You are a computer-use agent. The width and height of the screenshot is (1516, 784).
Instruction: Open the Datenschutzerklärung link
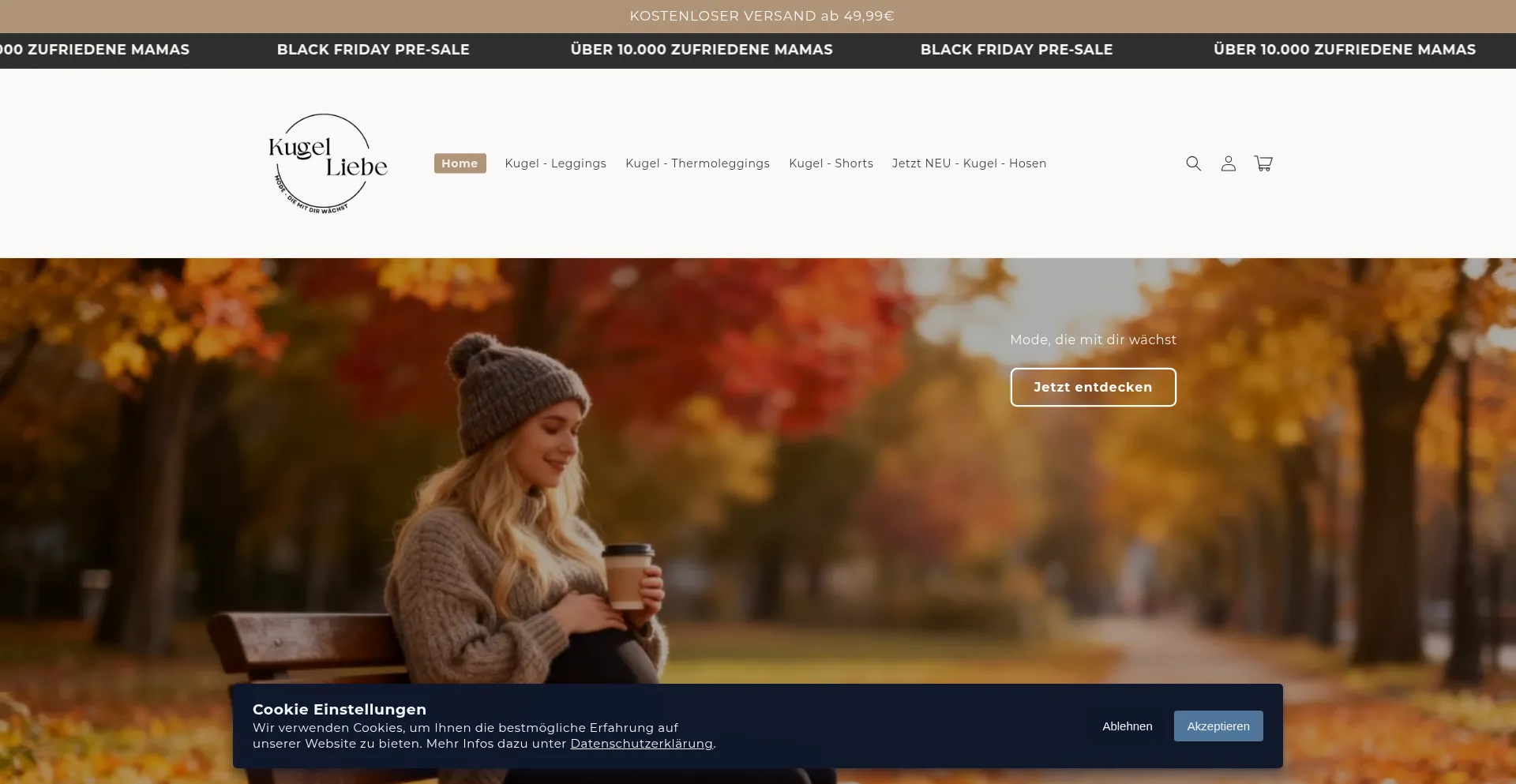641,744
